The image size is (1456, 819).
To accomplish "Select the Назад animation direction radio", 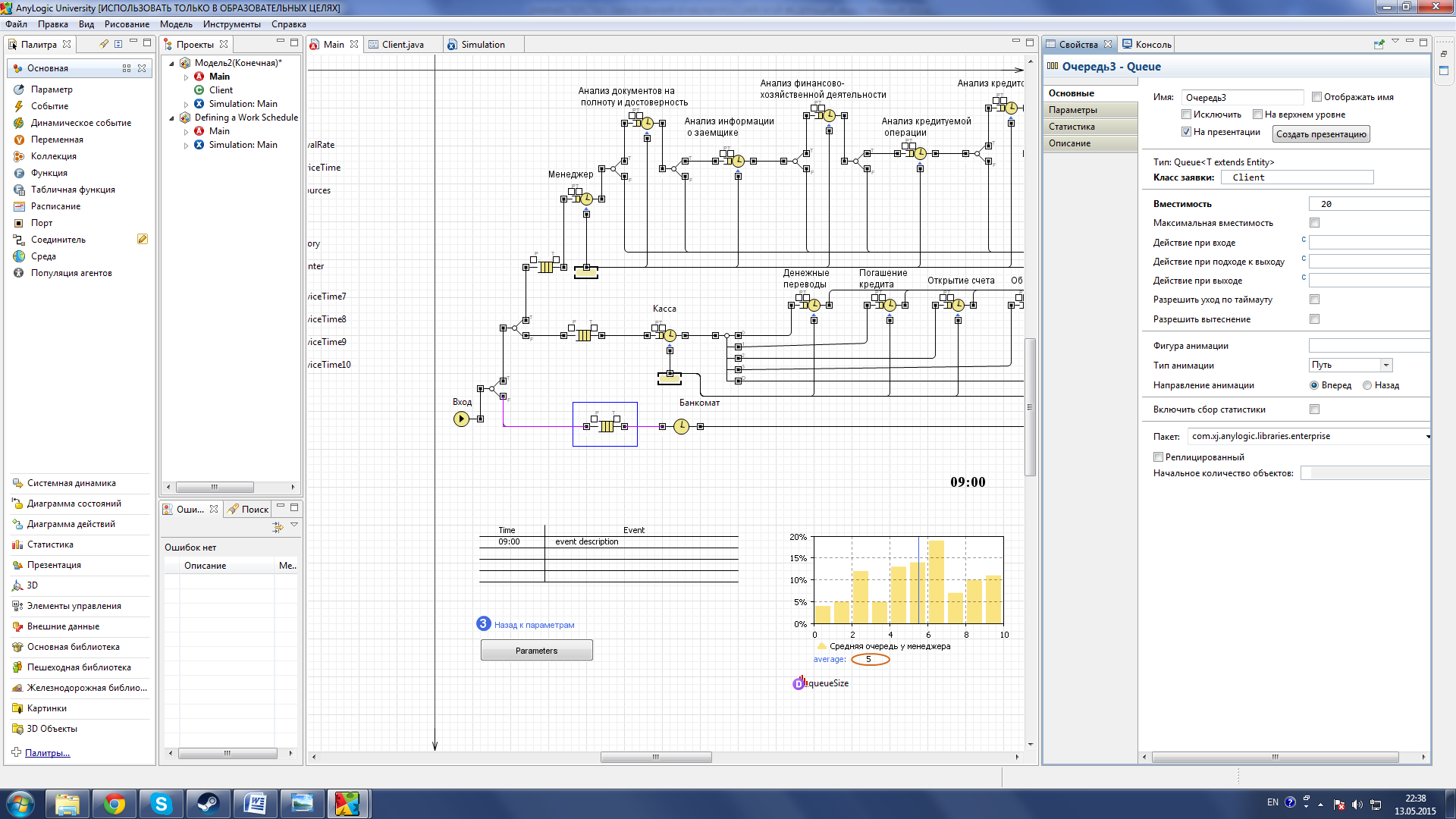I will click(1367, 385).
